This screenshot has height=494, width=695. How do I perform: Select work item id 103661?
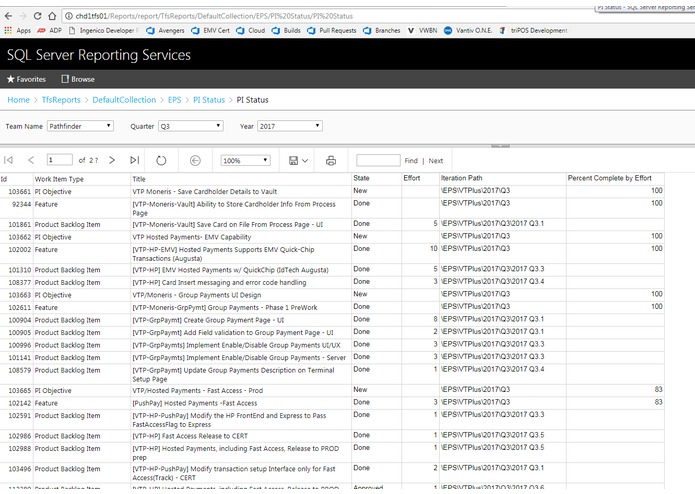[x=20, y=191]
